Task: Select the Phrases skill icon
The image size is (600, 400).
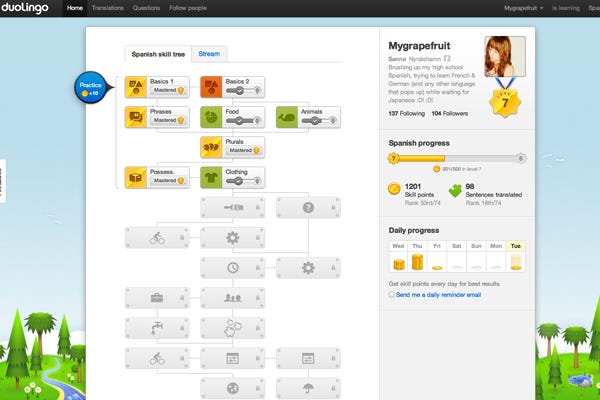Action: 137,117
